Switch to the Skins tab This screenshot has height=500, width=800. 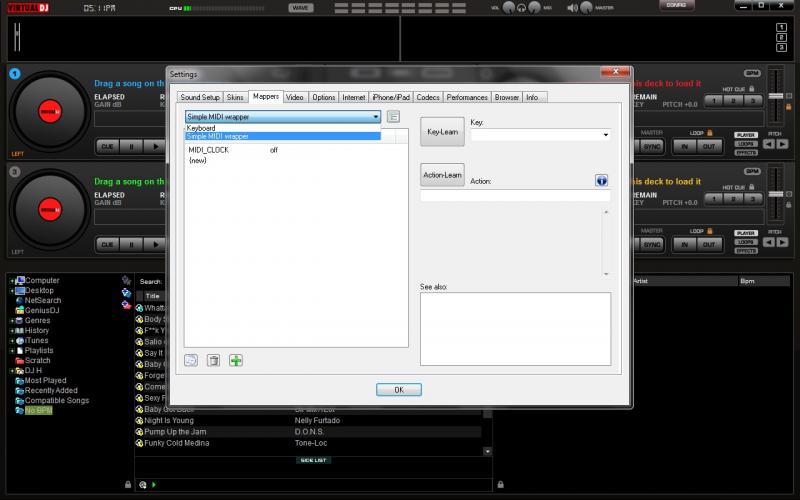pos(235,97)
